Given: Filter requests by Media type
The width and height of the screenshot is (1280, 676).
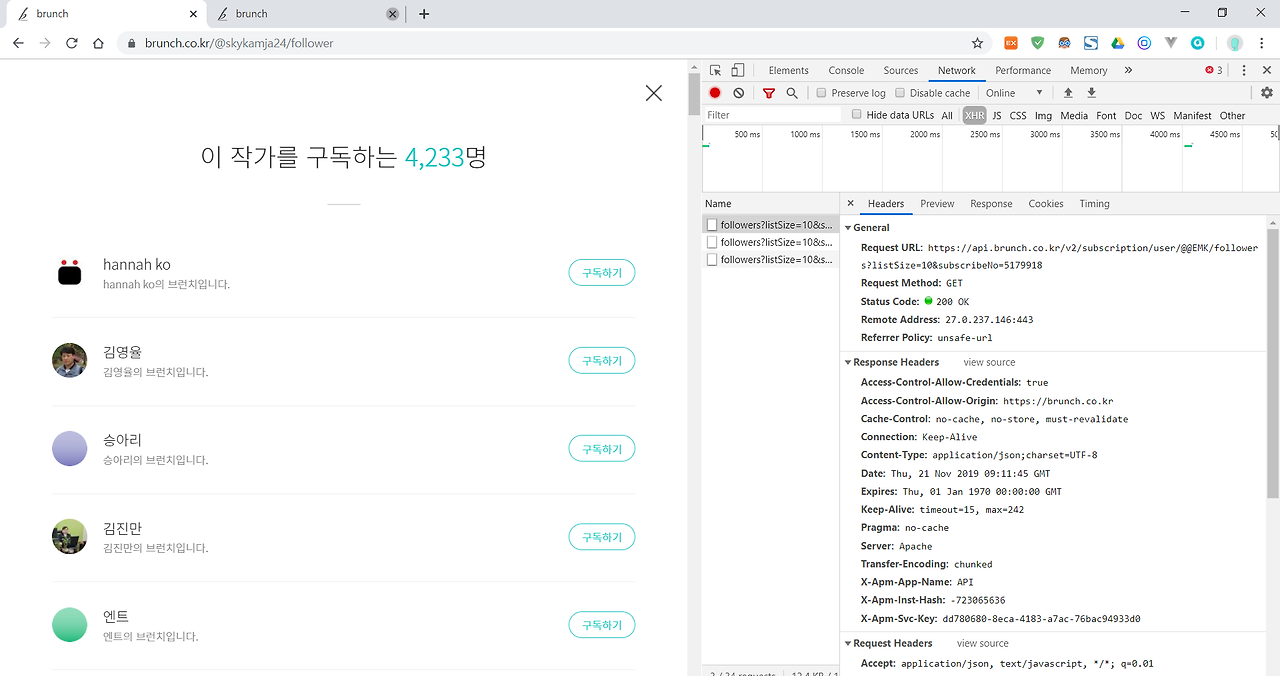Looking at the screenshot, I should click(1074, 115).
